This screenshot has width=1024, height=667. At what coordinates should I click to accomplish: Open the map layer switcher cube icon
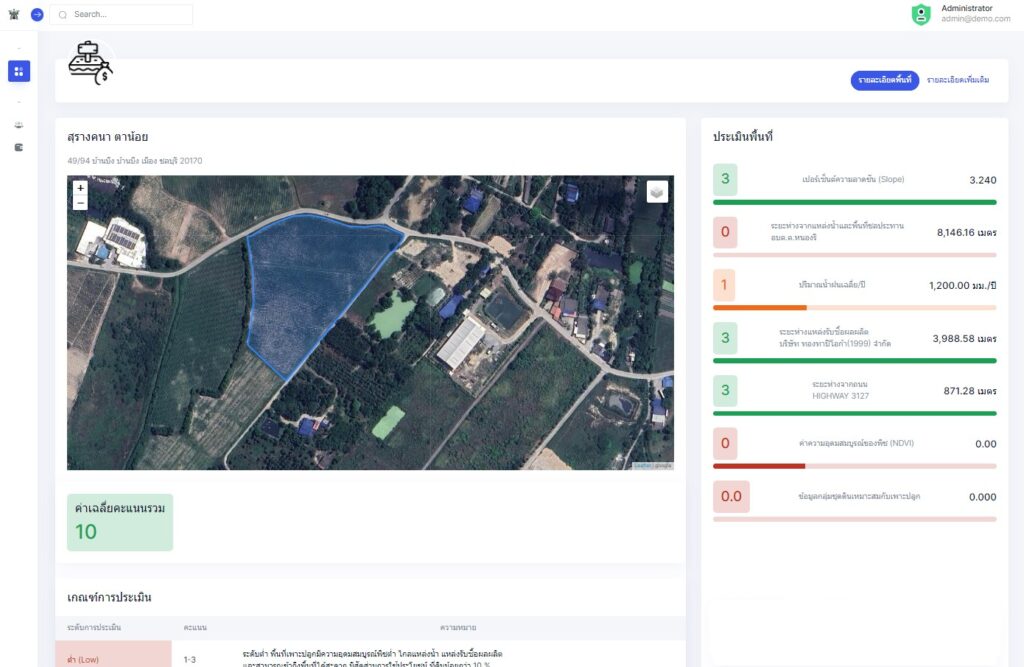coord(657,191)
